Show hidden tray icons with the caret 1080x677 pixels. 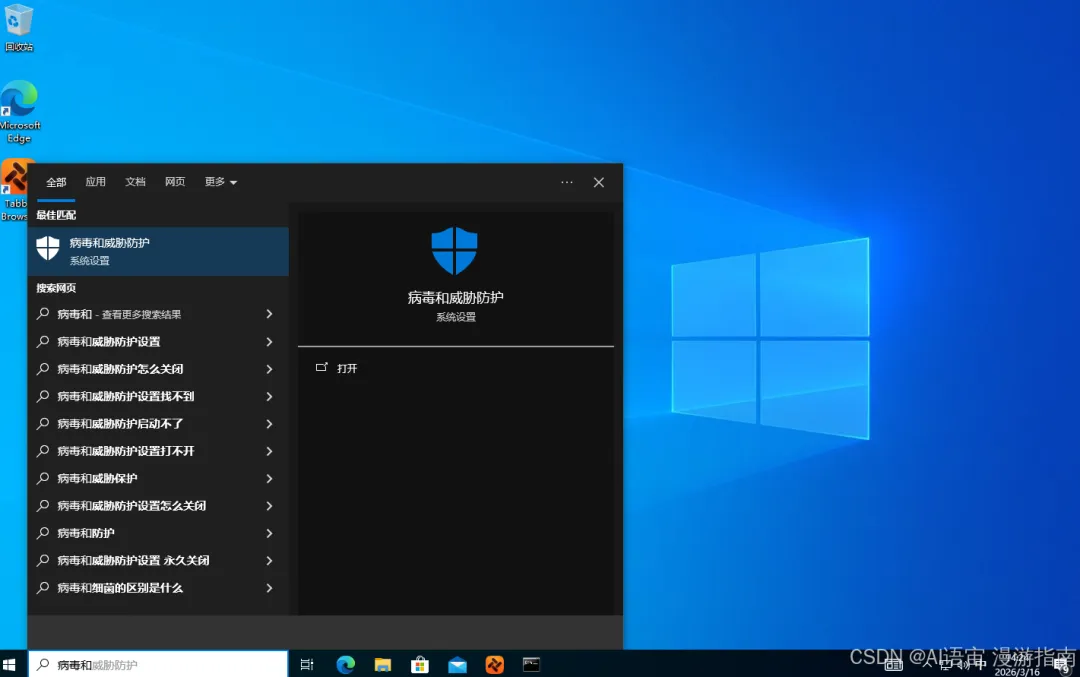[x=928, y=665]
